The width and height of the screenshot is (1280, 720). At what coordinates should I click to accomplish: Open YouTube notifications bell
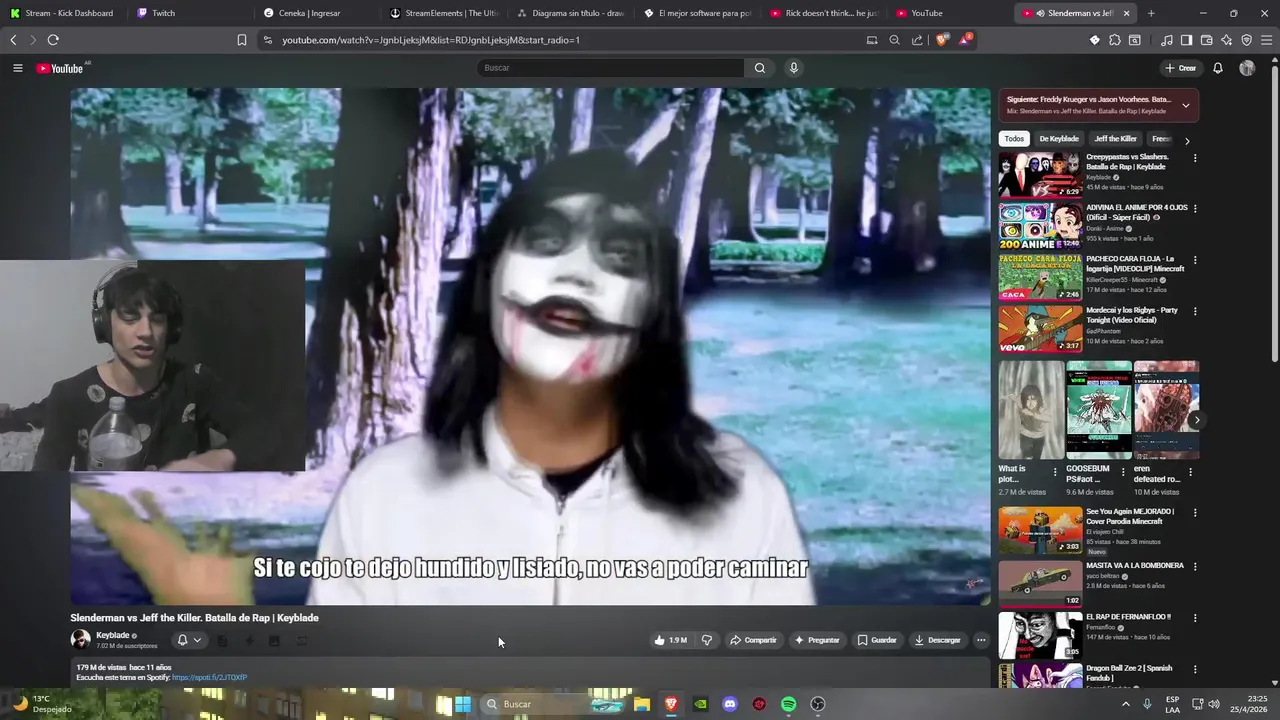coord(1218,68)
